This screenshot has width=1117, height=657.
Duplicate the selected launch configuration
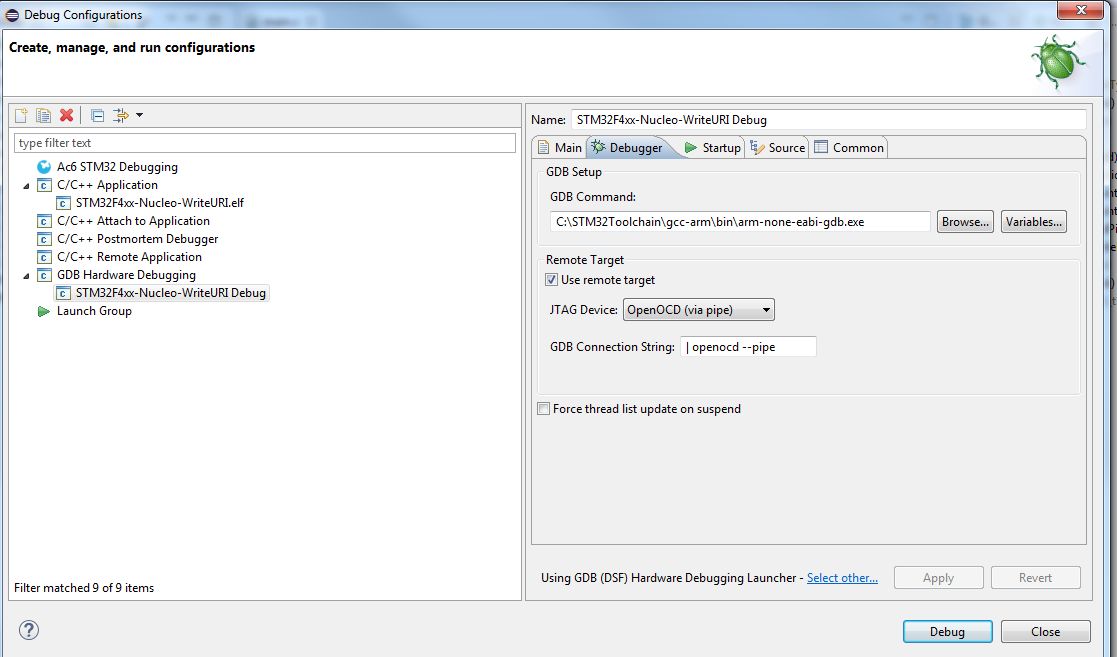[43, 116]
